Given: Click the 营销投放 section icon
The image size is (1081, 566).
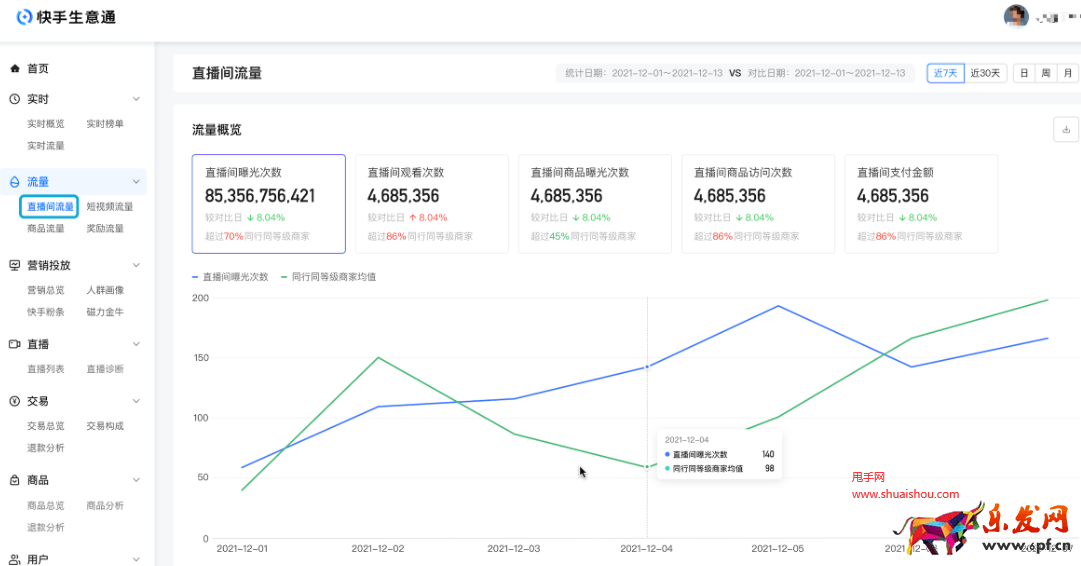Looking at the screenshot, I should [x=15, y=265].
